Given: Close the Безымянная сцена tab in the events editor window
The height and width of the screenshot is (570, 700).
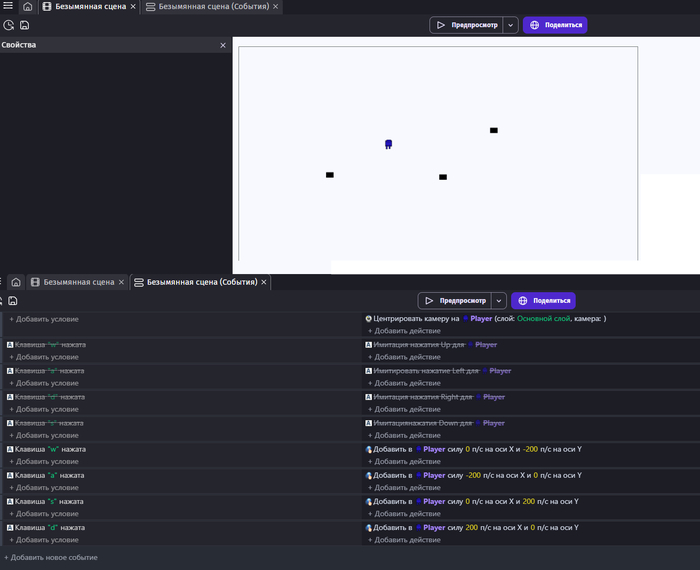Looking at the screenshot, I should [x=121, y=282].
